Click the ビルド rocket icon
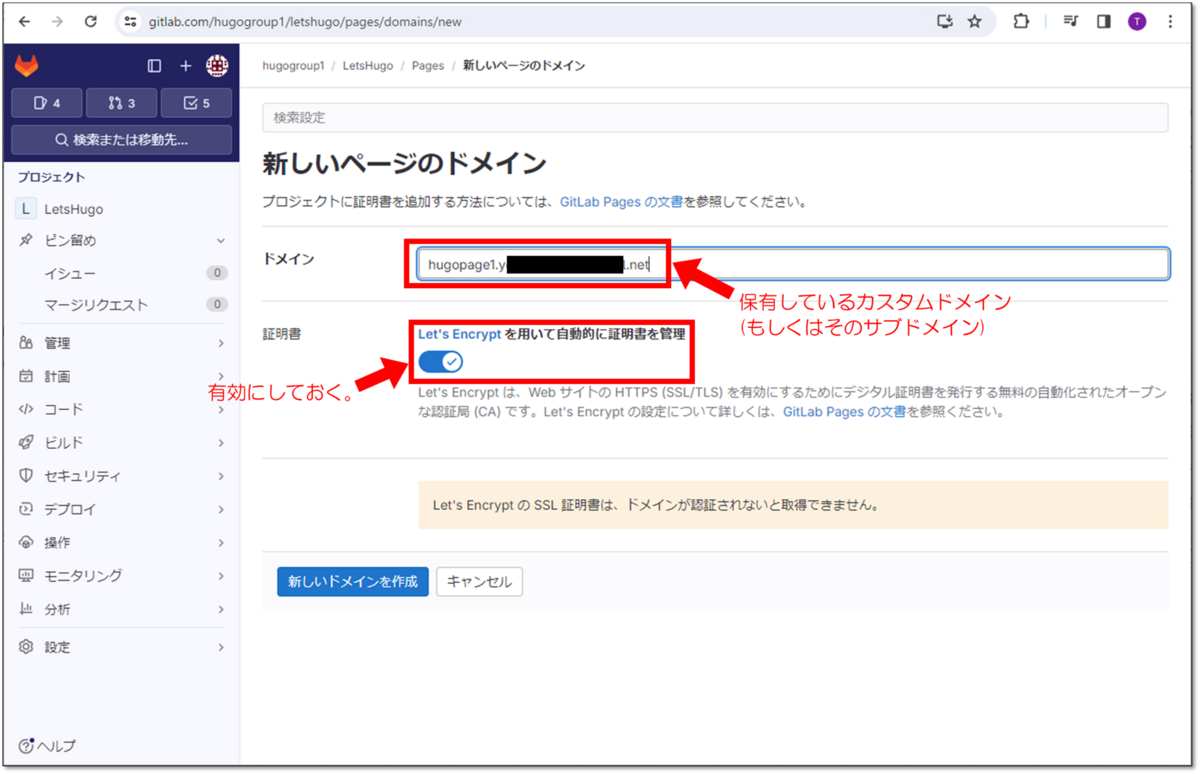 26,443
